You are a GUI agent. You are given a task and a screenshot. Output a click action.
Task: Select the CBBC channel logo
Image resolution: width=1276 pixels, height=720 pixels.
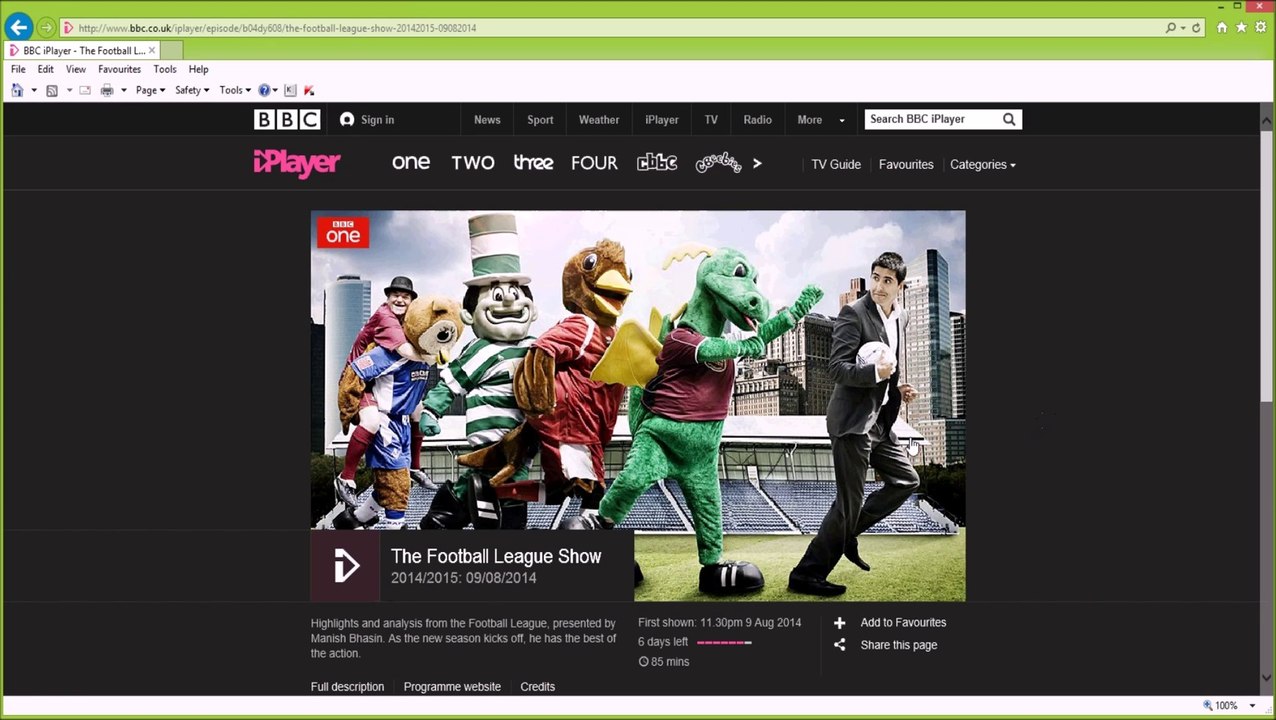[x=657, y=163]
